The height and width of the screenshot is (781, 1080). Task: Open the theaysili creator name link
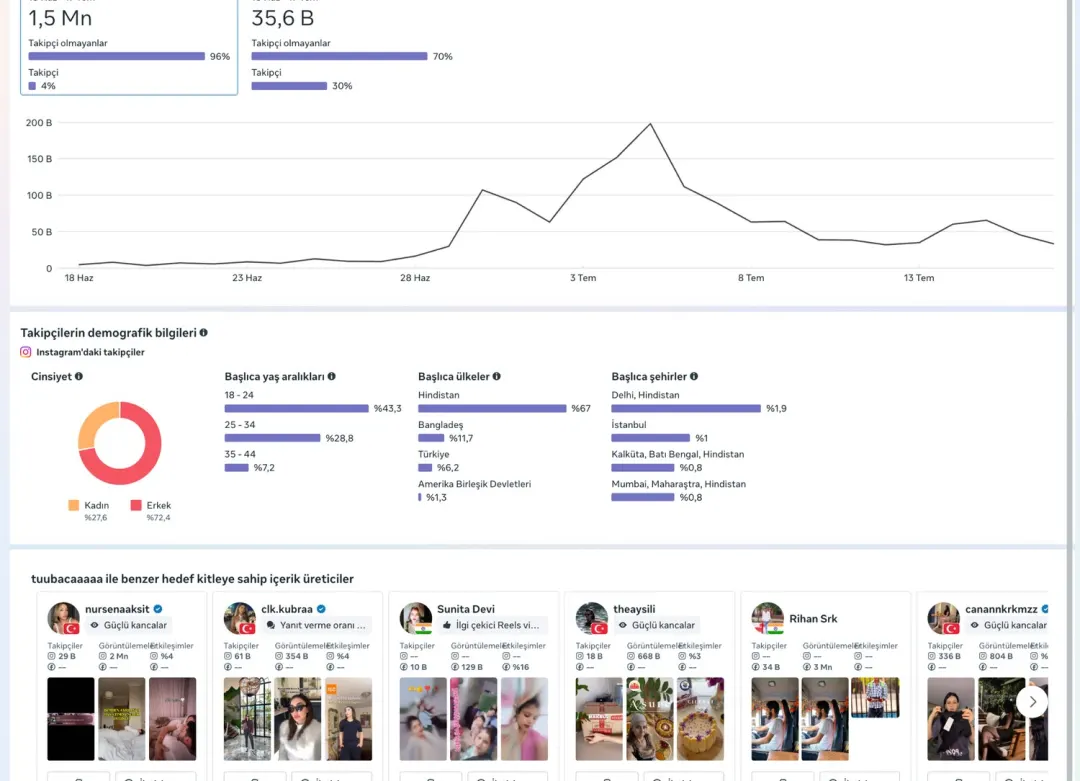click(x=634, y=609)
